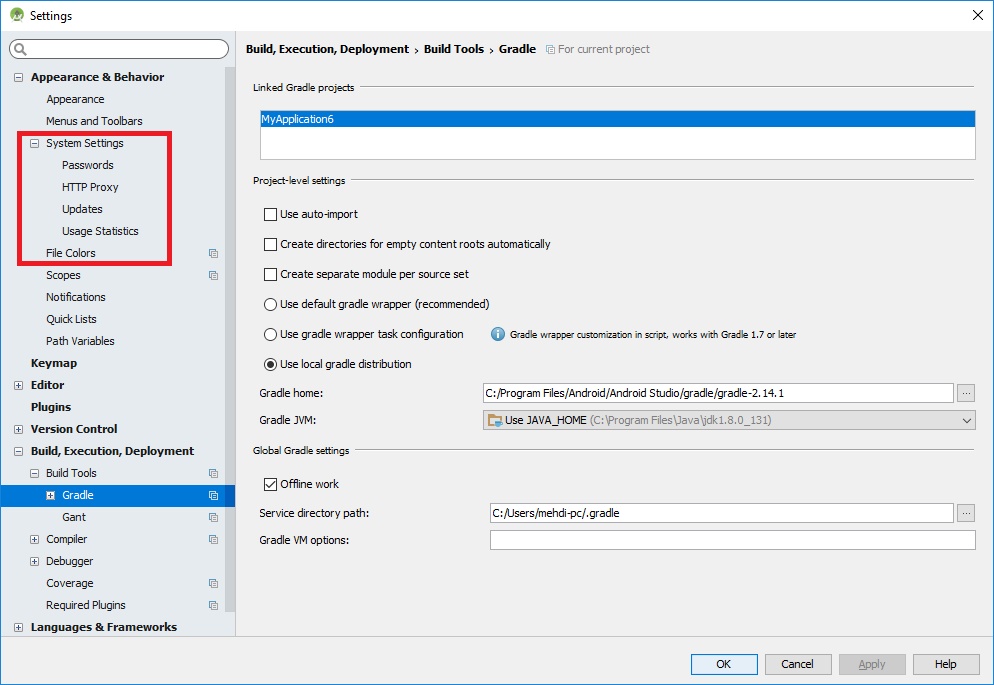Click Build Tools in the breadcrumb
This screenshot has height=685, width=994.
(x=454, y=49)
